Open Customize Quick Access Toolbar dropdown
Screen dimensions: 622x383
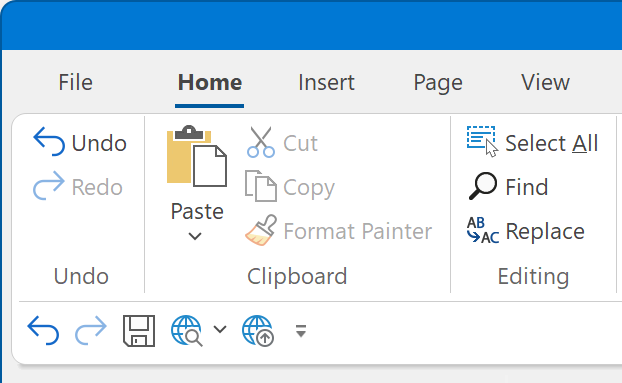tap(301, 331)
